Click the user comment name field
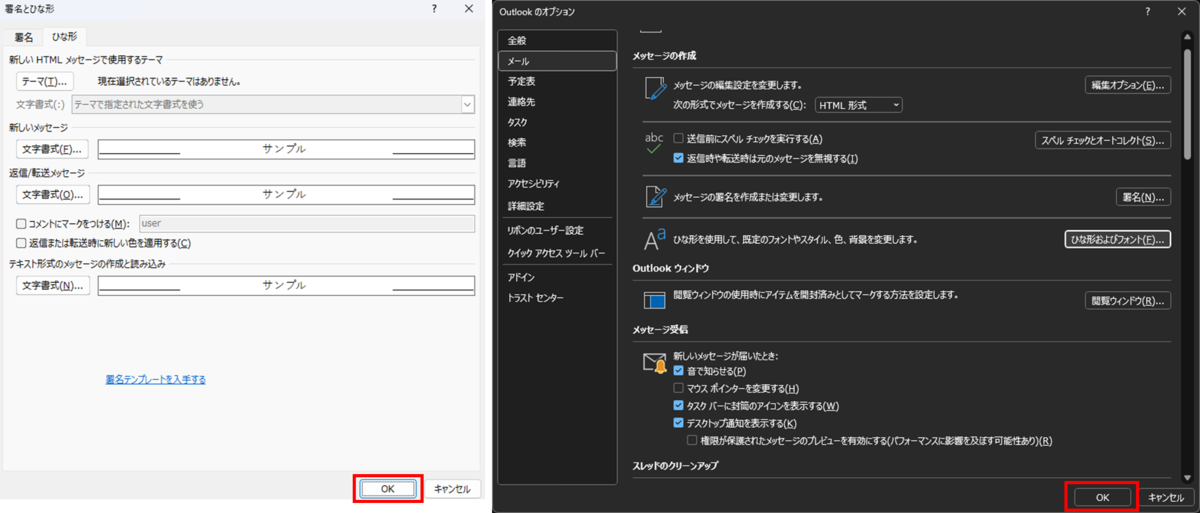 pyautogui.click(x=306, y=224)
